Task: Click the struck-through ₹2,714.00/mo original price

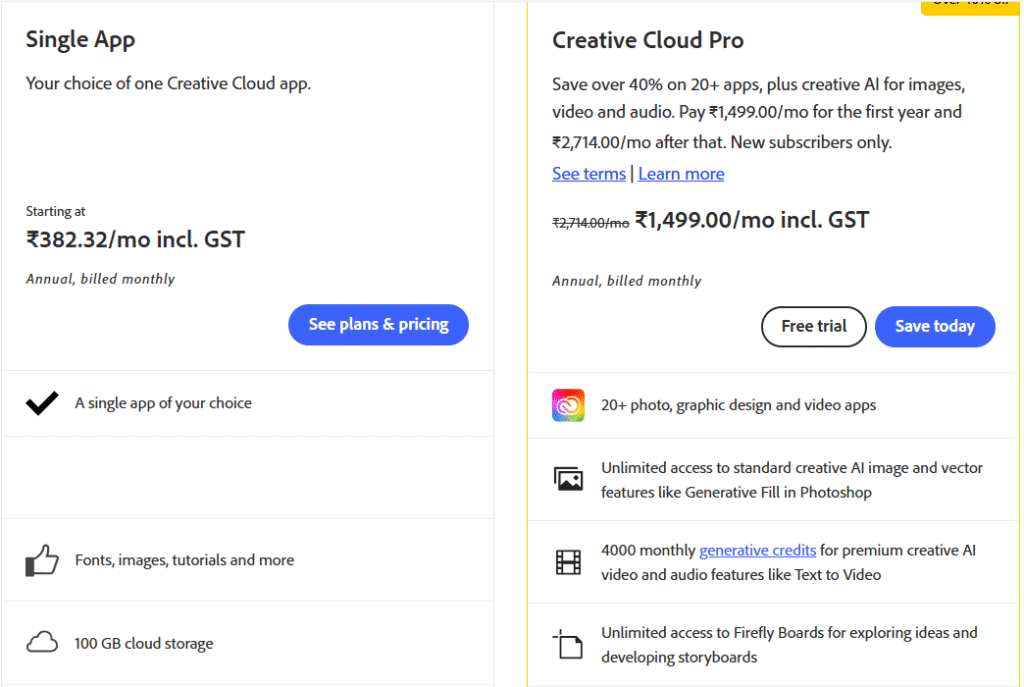Action: click(590, 223)
